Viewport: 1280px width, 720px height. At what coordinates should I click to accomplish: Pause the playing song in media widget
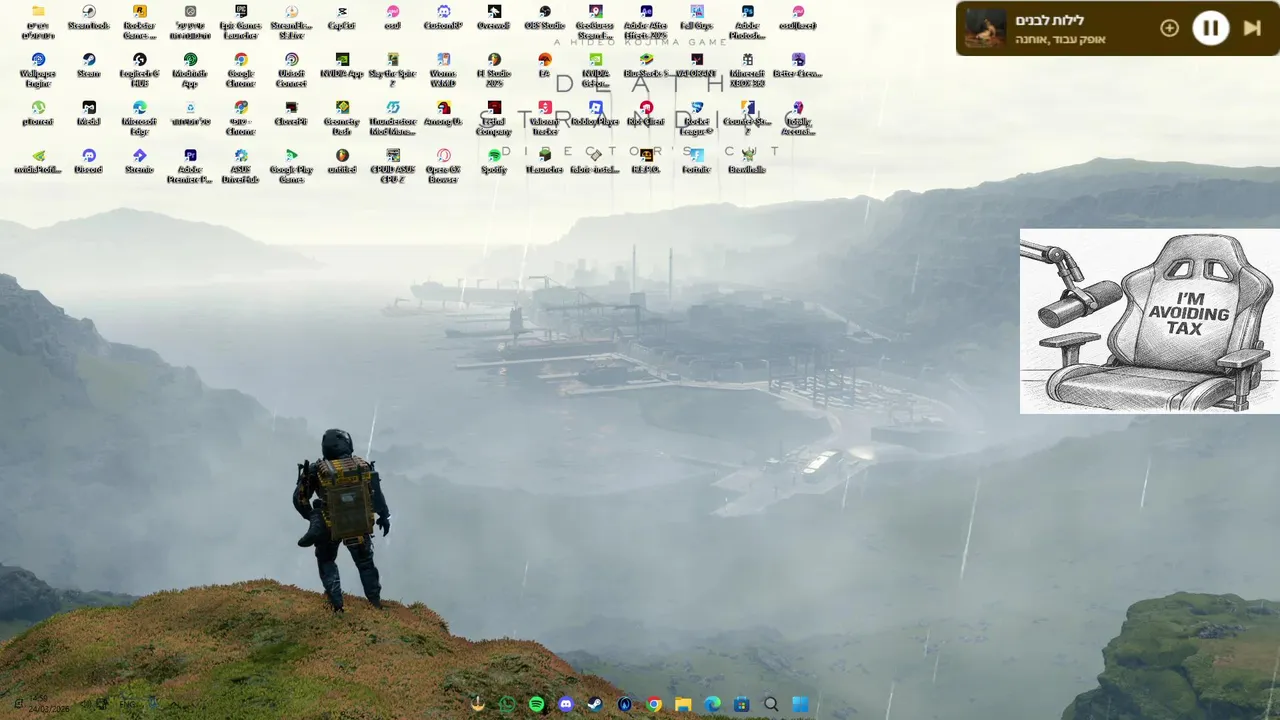click(1210, 28)
